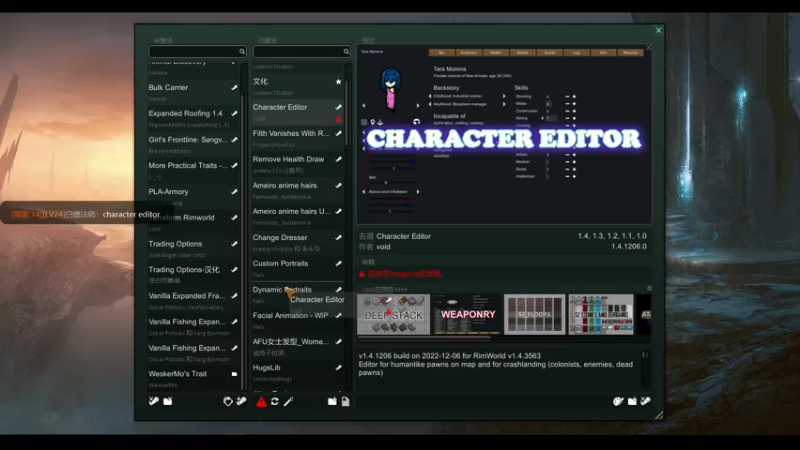The height and width of the screenshot is (450, 800).
Task: Select Character Editor in the active list
Action: [297, 112]
